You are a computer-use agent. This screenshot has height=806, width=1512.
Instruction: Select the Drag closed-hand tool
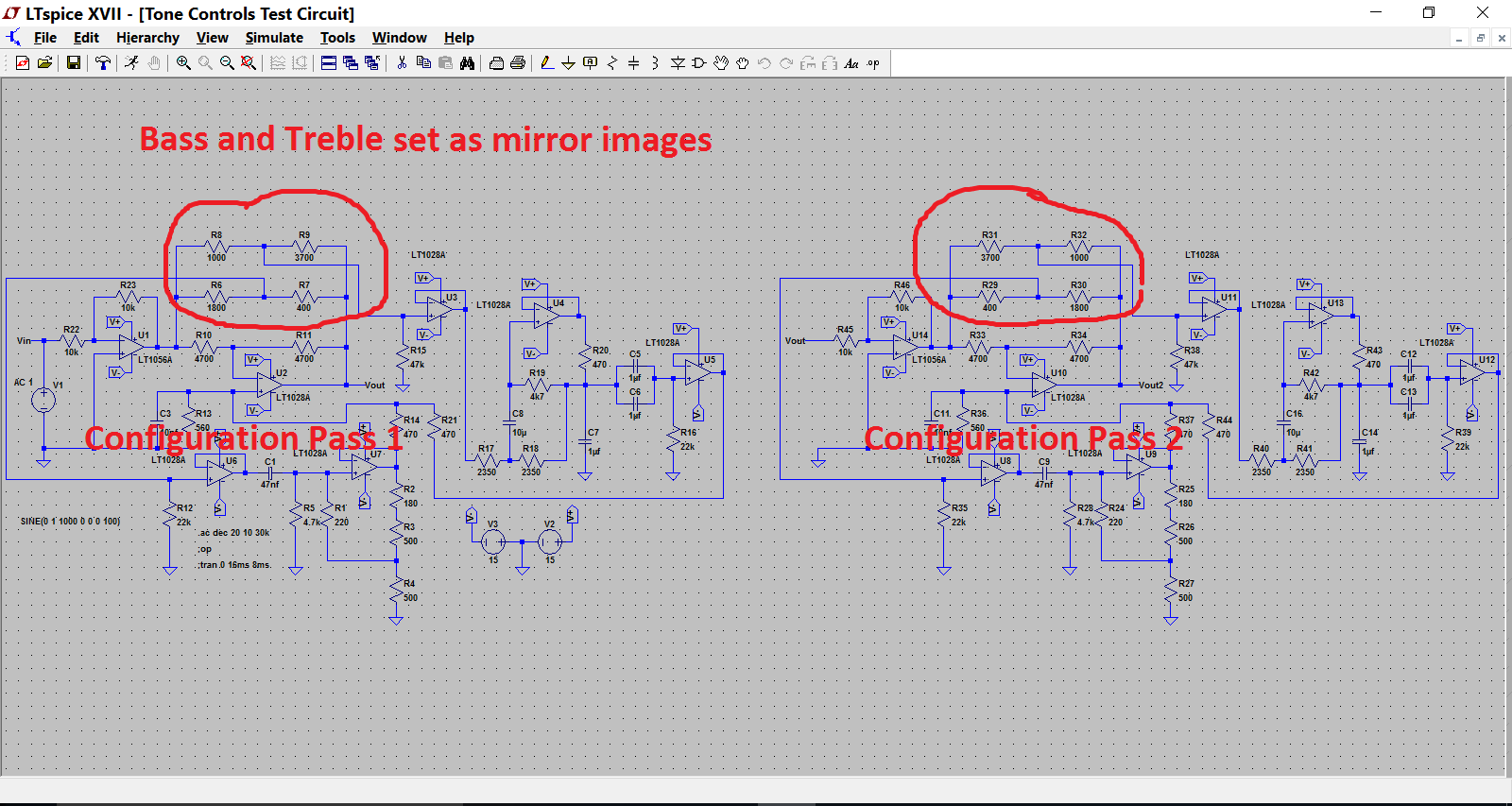click(743, 63)
